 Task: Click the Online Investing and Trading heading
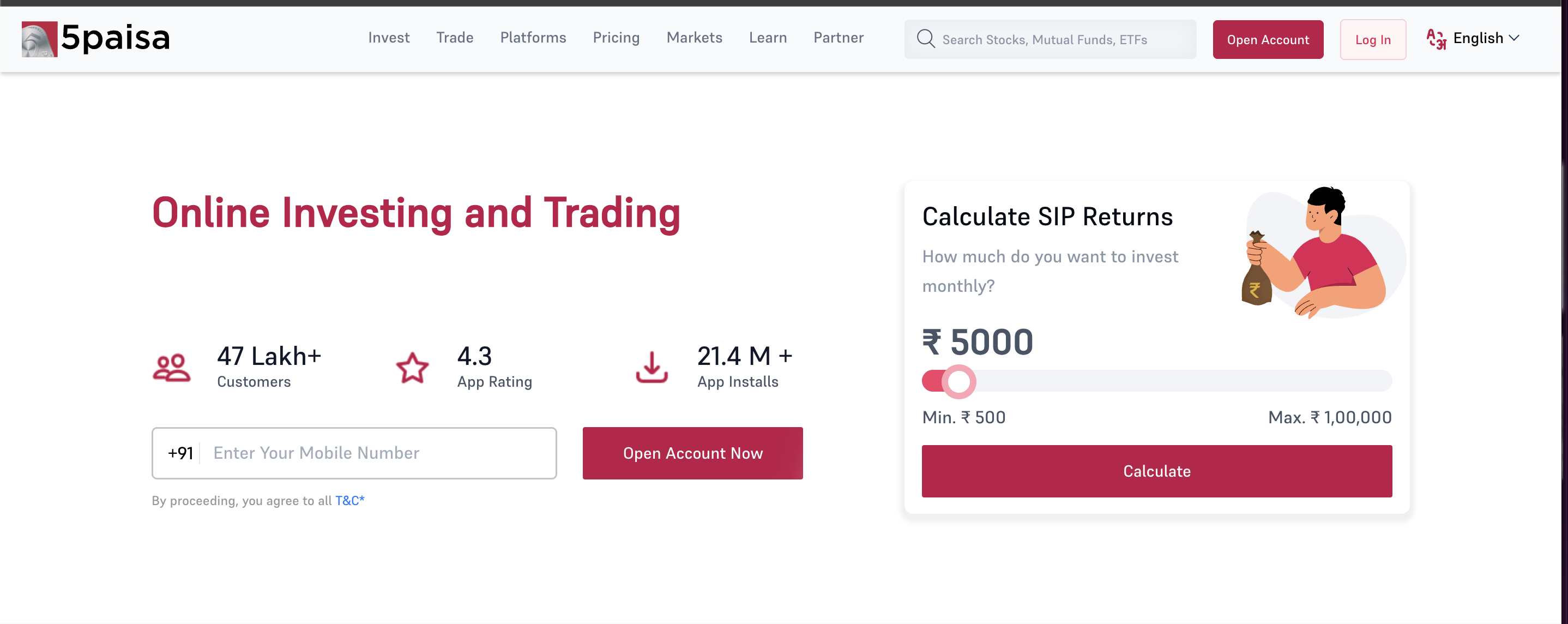coord(416,213)
